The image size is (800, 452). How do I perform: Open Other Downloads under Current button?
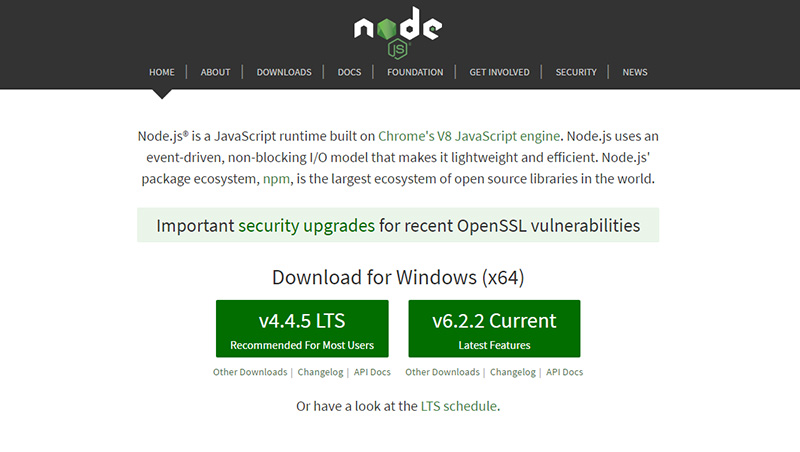442,372
